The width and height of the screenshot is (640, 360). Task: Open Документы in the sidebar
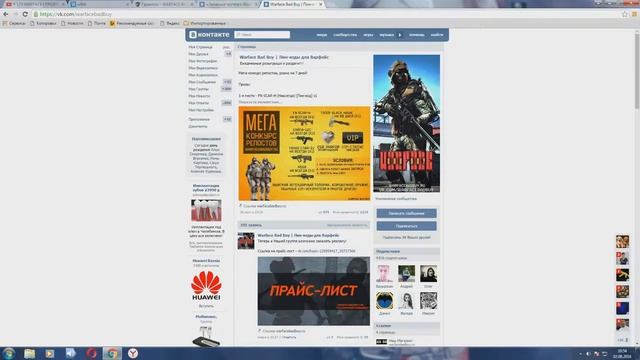coord(198,127)
